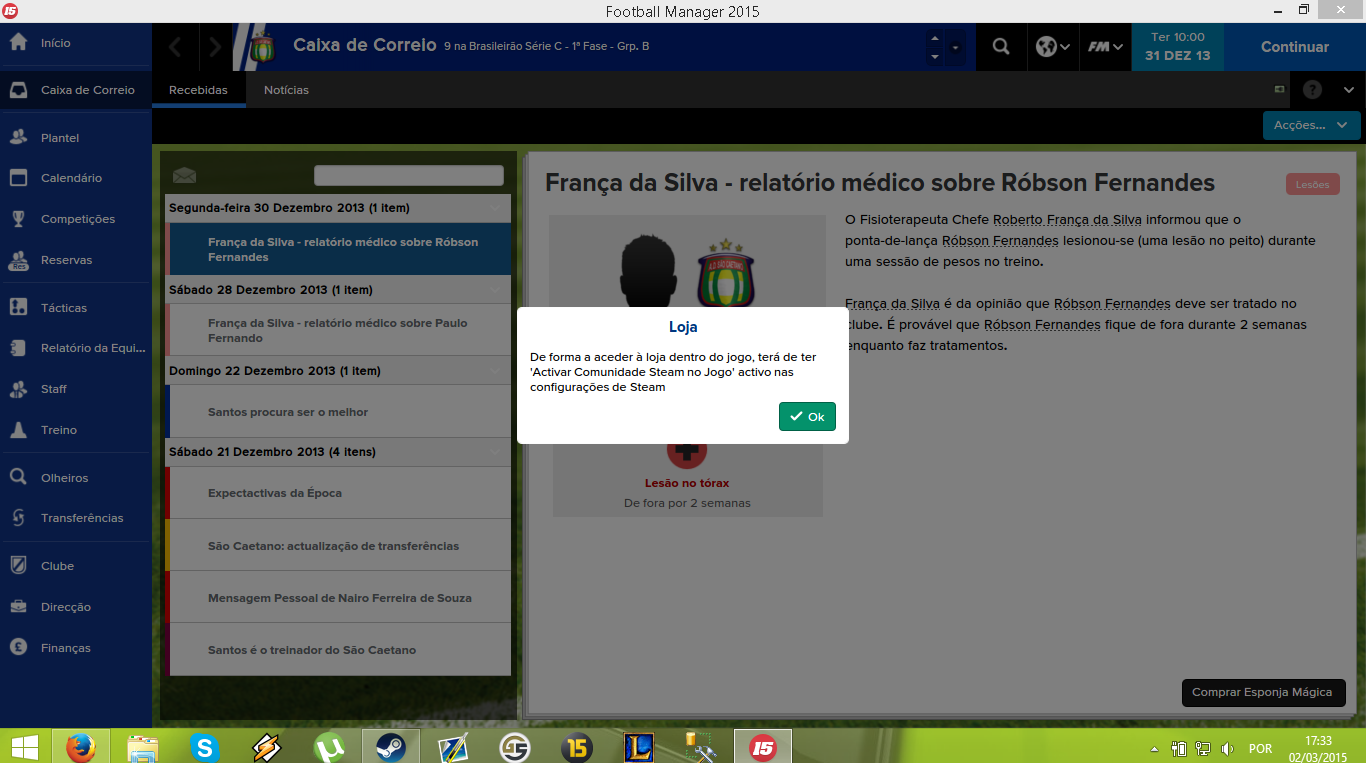This screenshot has width=1366, height=763.
Task: Click the Finanças pound coin icon
Action: tap(18, 648)
